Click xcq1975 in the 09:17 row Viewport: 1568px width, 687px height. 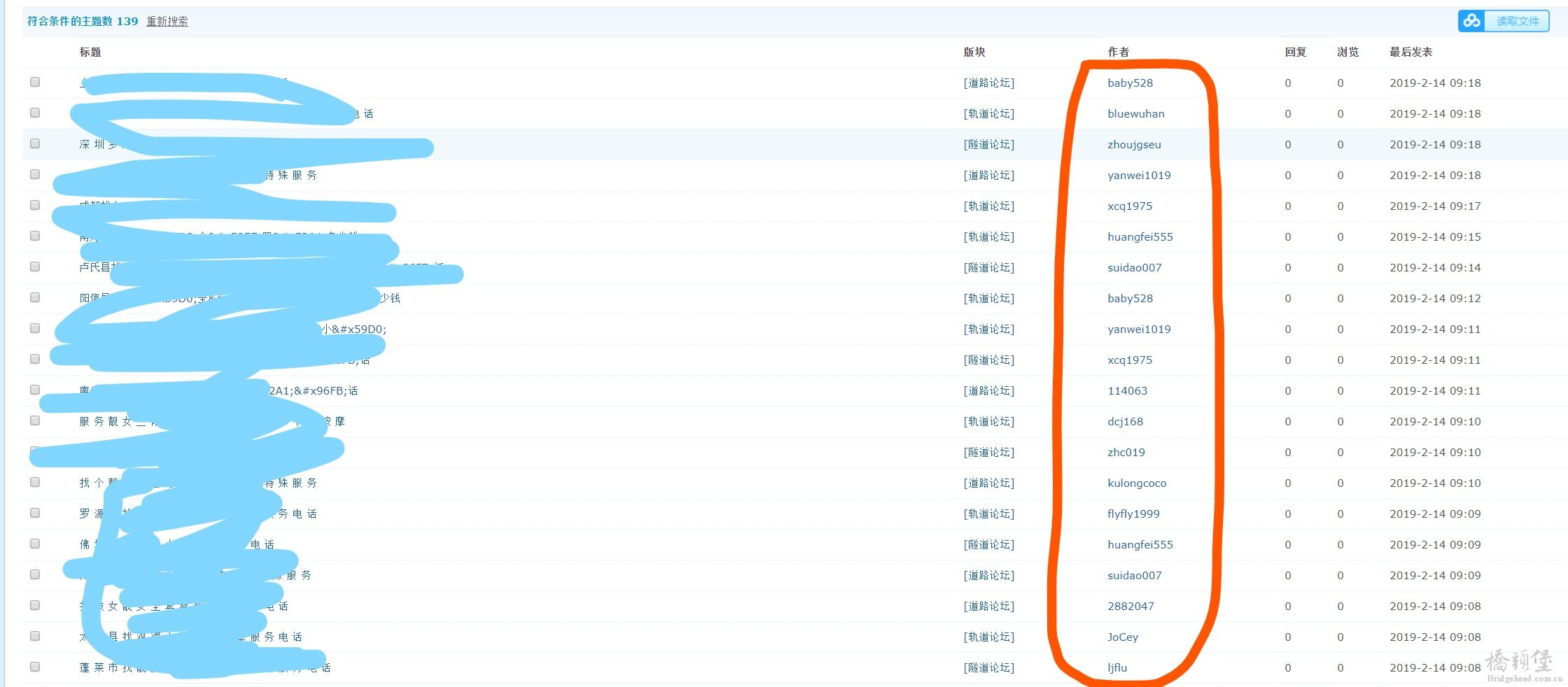point(1130,206)
